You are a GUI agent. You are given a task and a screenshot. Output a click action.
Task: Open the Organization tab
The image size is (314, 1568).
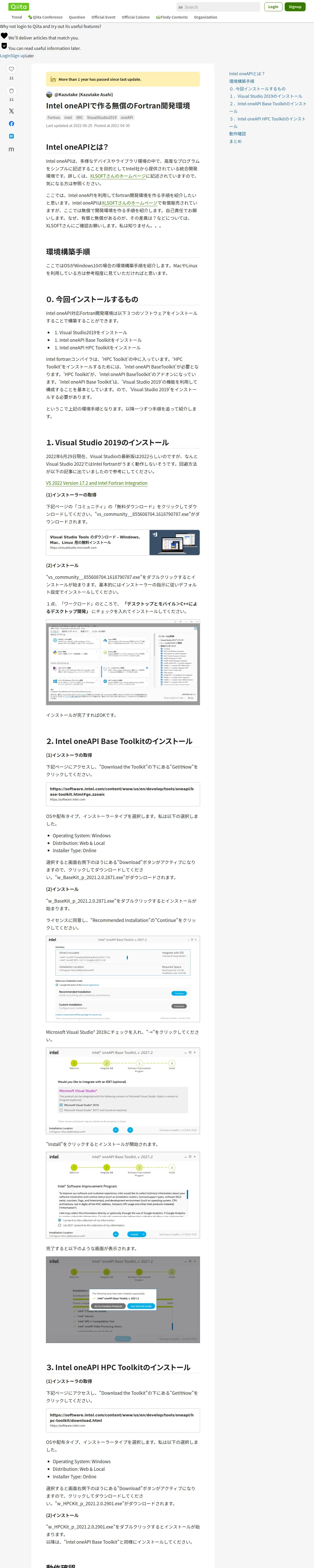point(205,17)
